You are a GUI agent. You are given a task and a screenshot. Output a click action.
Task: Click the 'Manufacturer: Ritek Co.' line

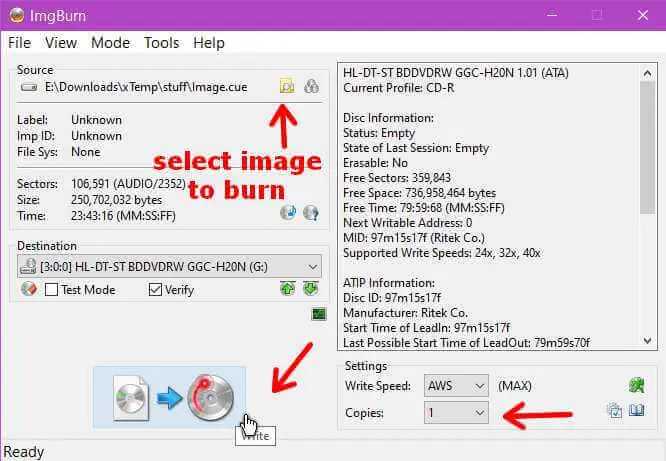(405, 313)
